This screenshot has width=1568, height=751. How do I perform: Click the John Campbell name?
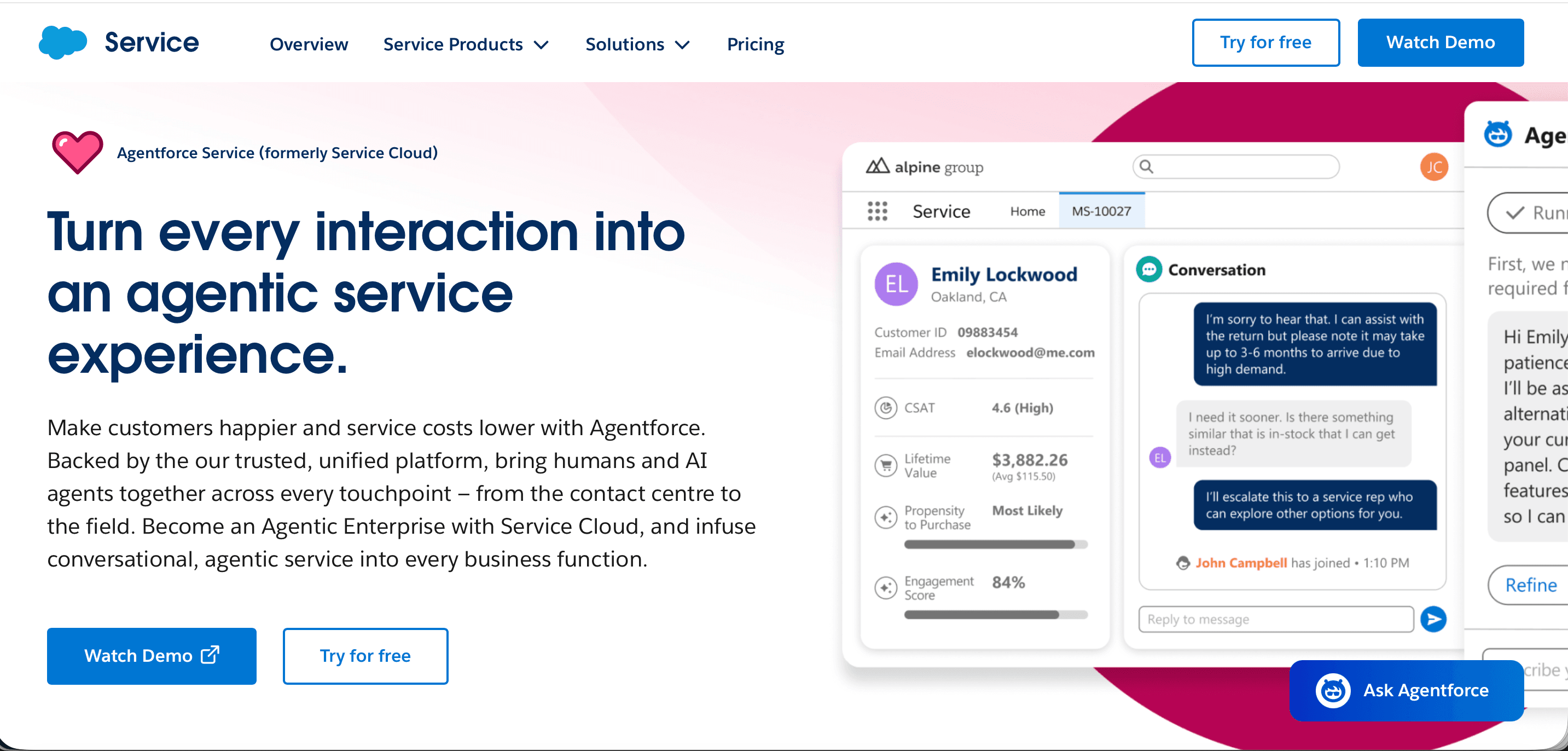[x=1241, y=563]
